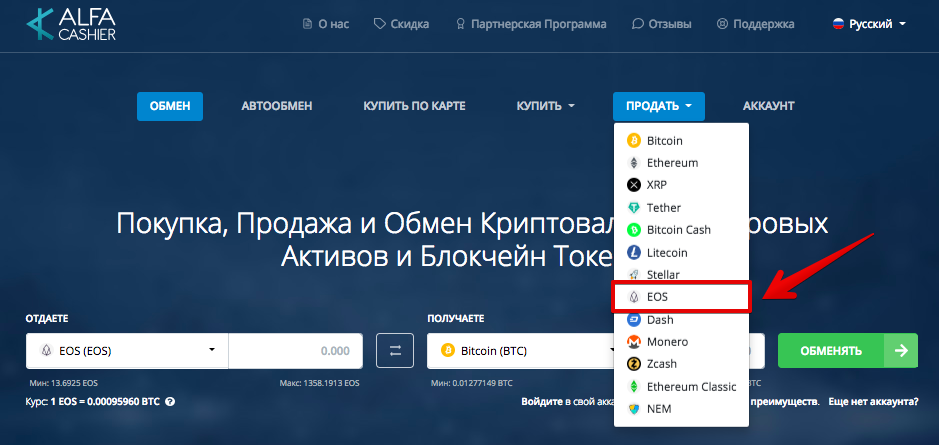Screen dimensions: 939x445
Task: Click the speech bubble icon by Отзывы
Action: (637, 25)
